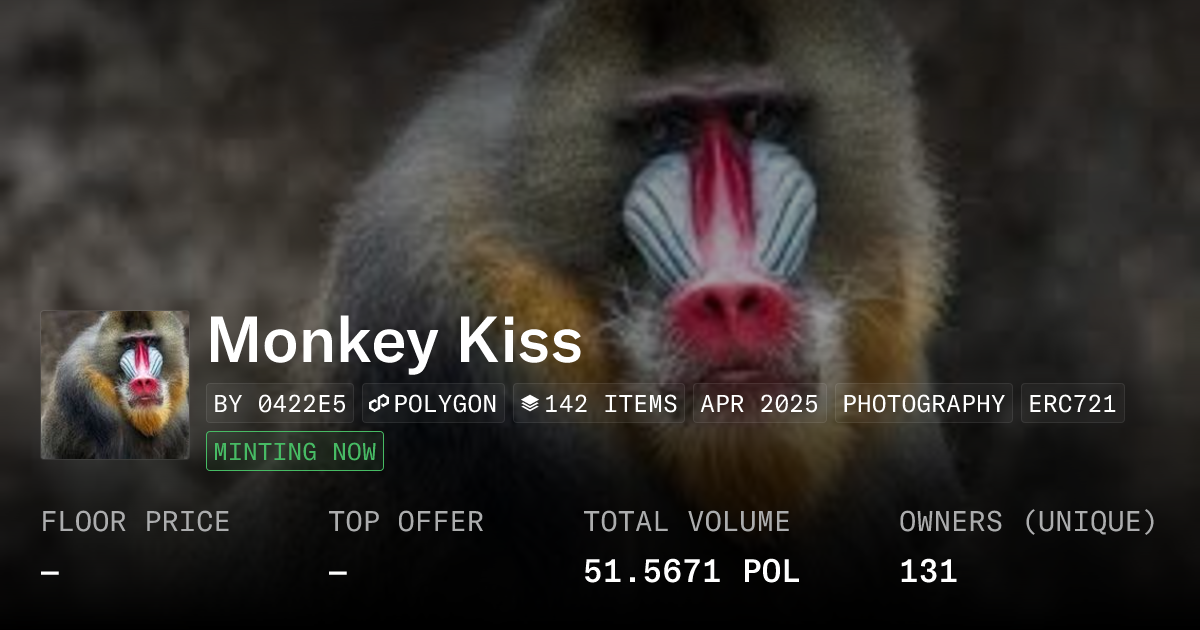Click the APR 2025 date badge
1200x630 pixels.
[760, 403]
